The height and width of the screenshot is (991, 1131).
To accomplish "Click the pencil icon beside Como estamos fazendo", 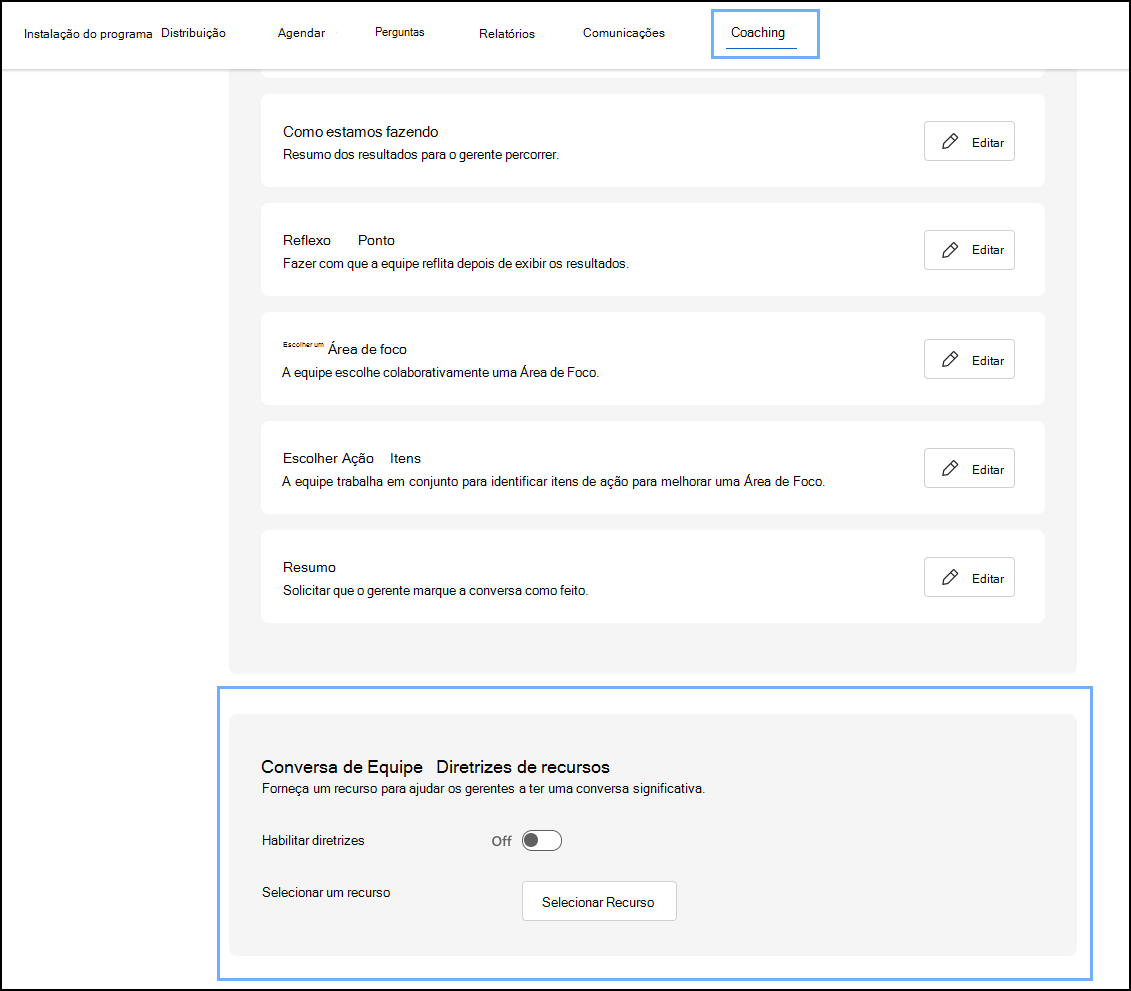I will [948, 140].
